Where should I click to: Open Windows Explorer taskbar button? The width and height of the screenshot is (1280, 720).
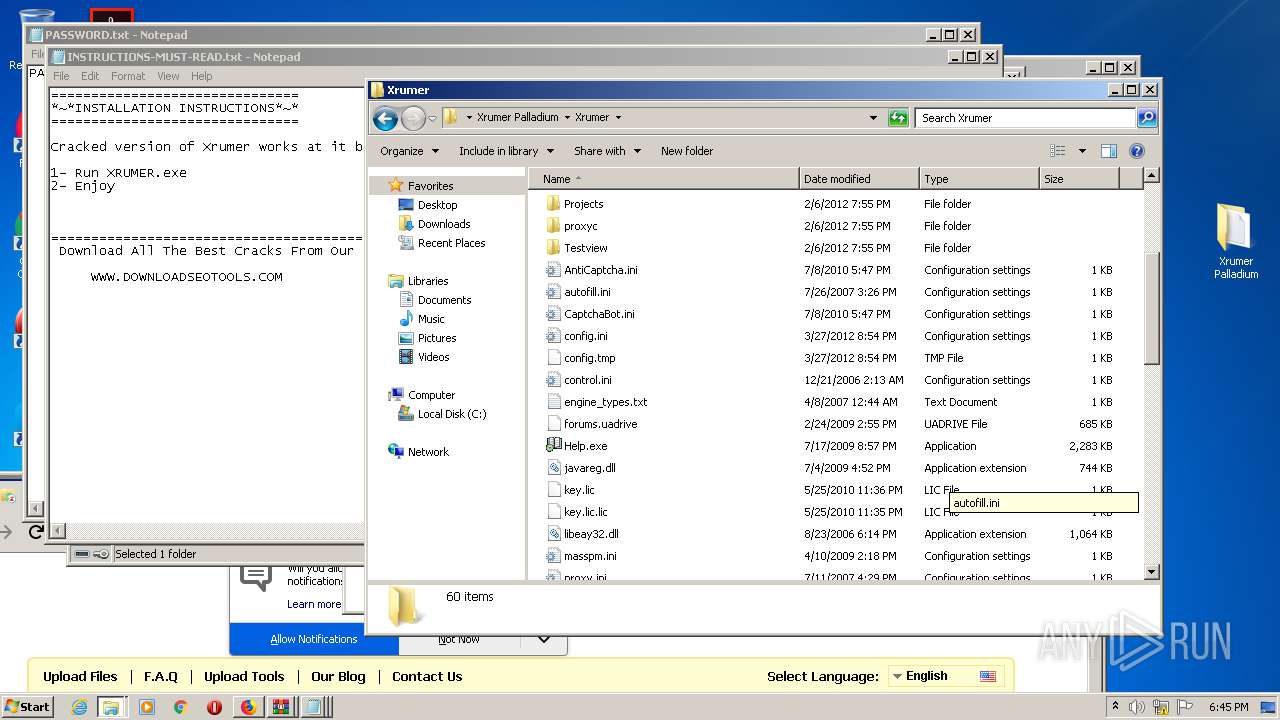coord(111,707)
